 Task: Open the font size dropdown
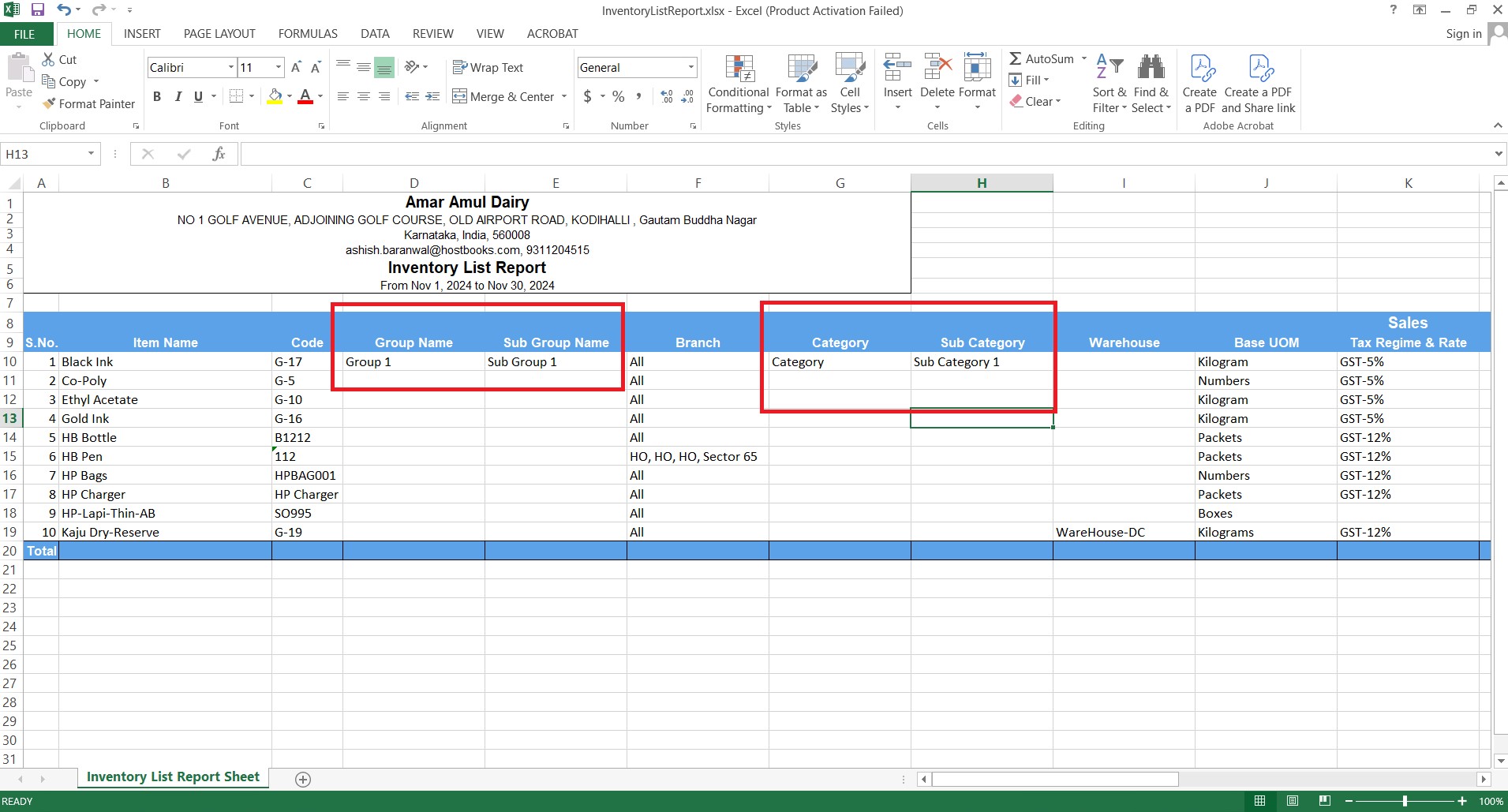pos(279,67)
